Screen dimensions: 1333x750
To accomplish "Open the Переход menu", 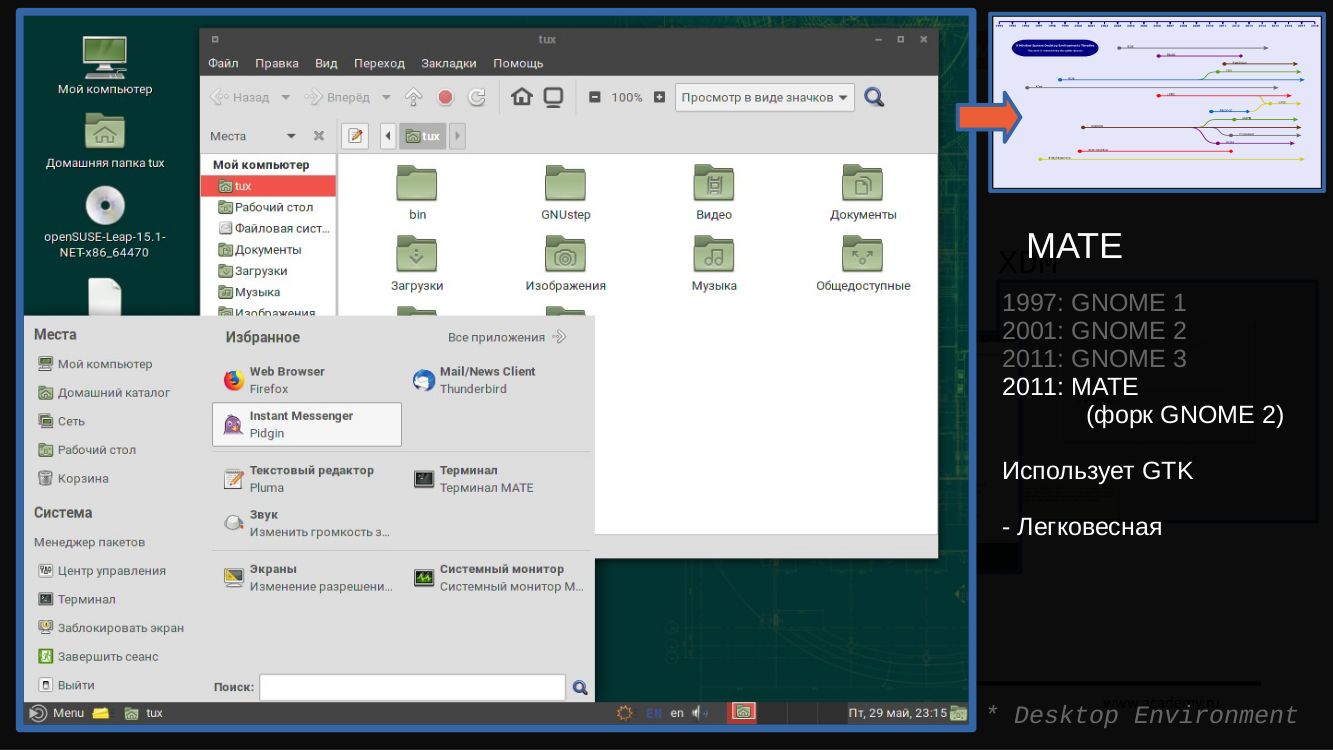I will (x=379, y=63).
